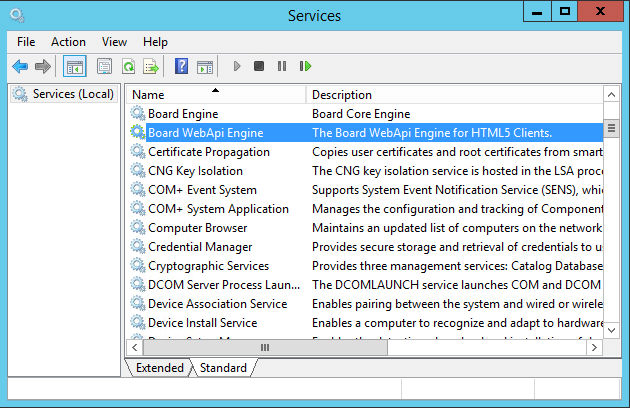Minimize the Services window
The height and width of the screenshot is (408, 630).
(537, 11)
